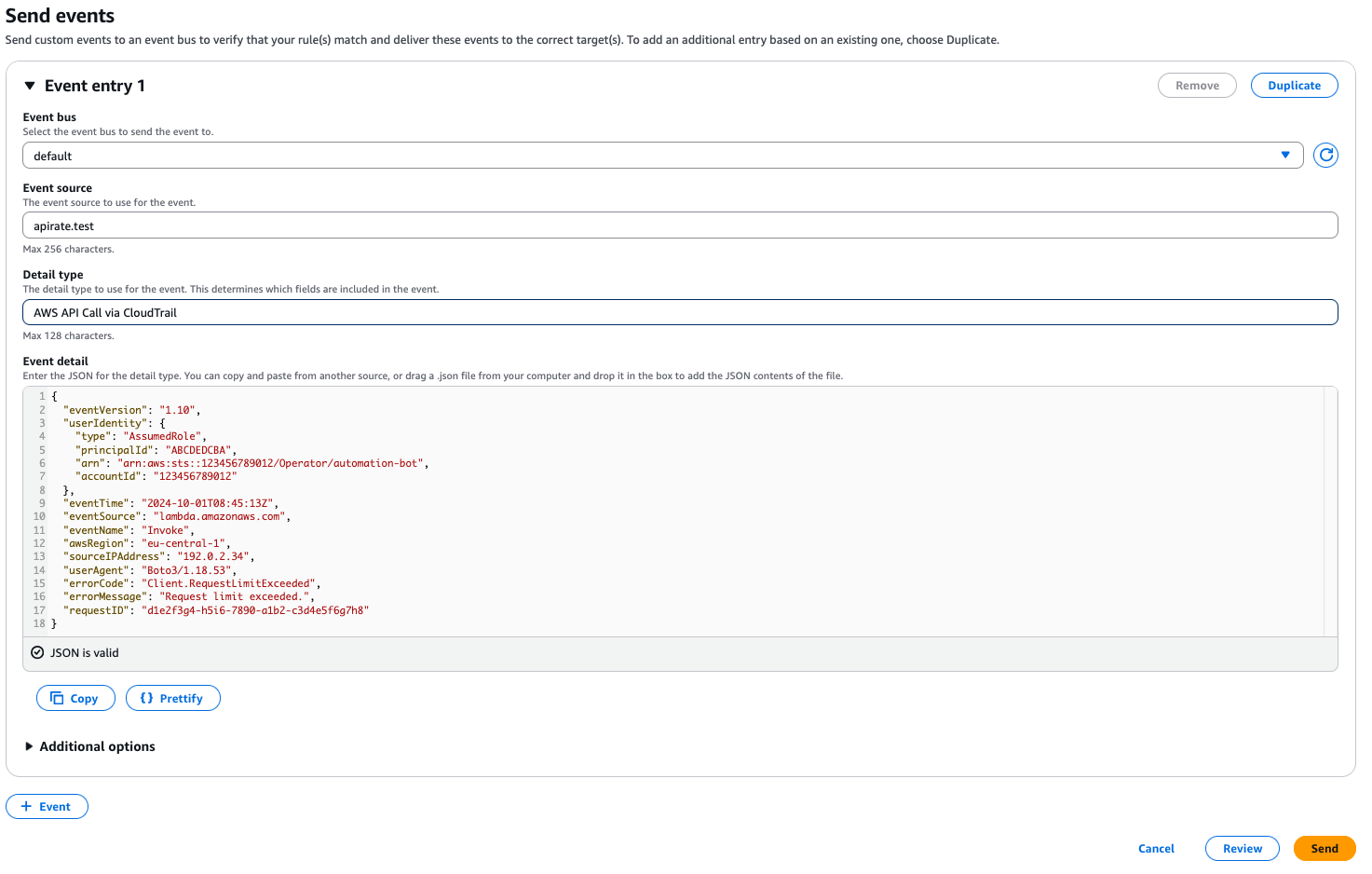Click the "Max 256 characters." hint
The width and height of the screenshot is (1372, 874).
(x=68, y=250)
